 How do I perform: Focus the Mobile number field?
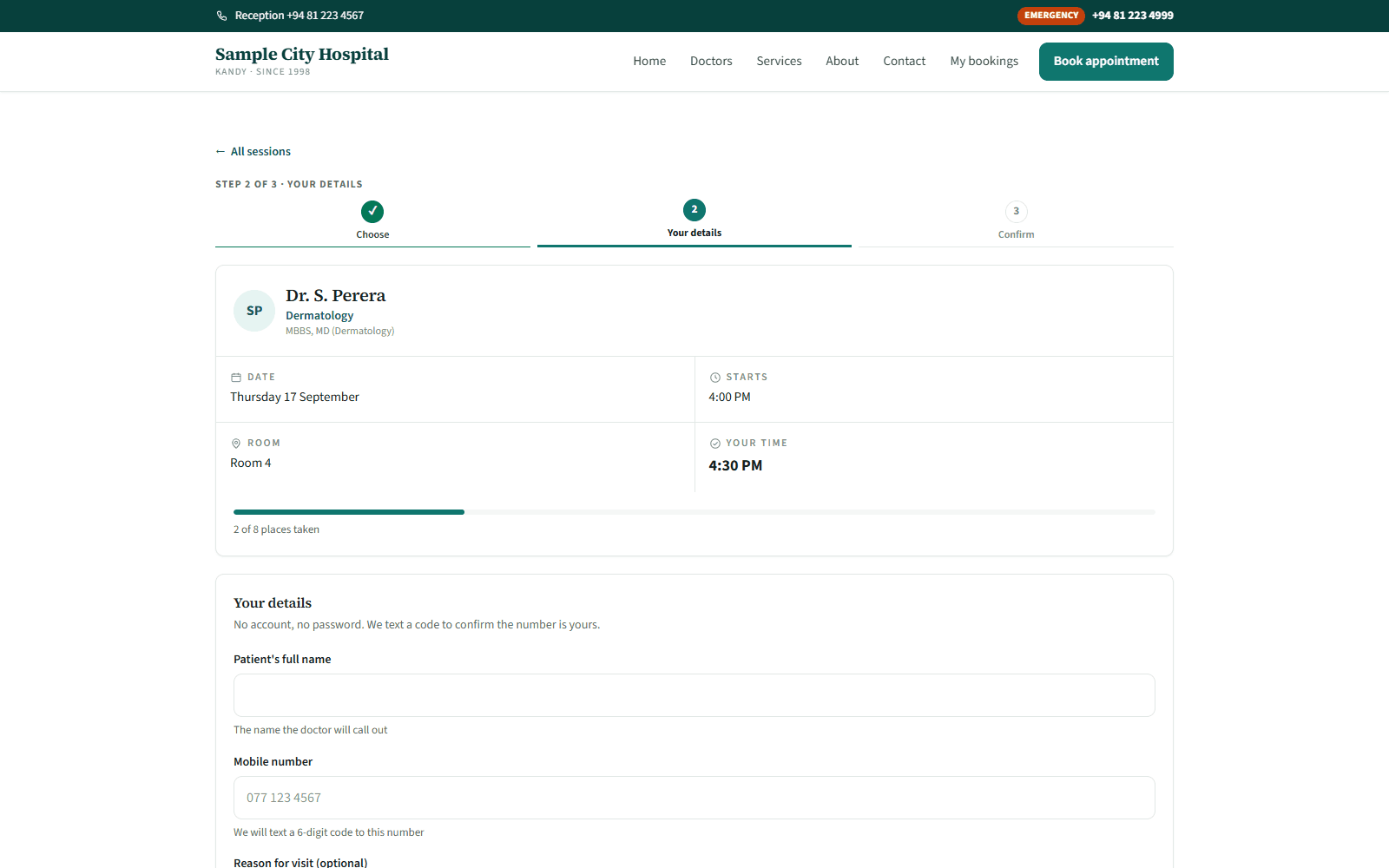click(x=694, y=798)
